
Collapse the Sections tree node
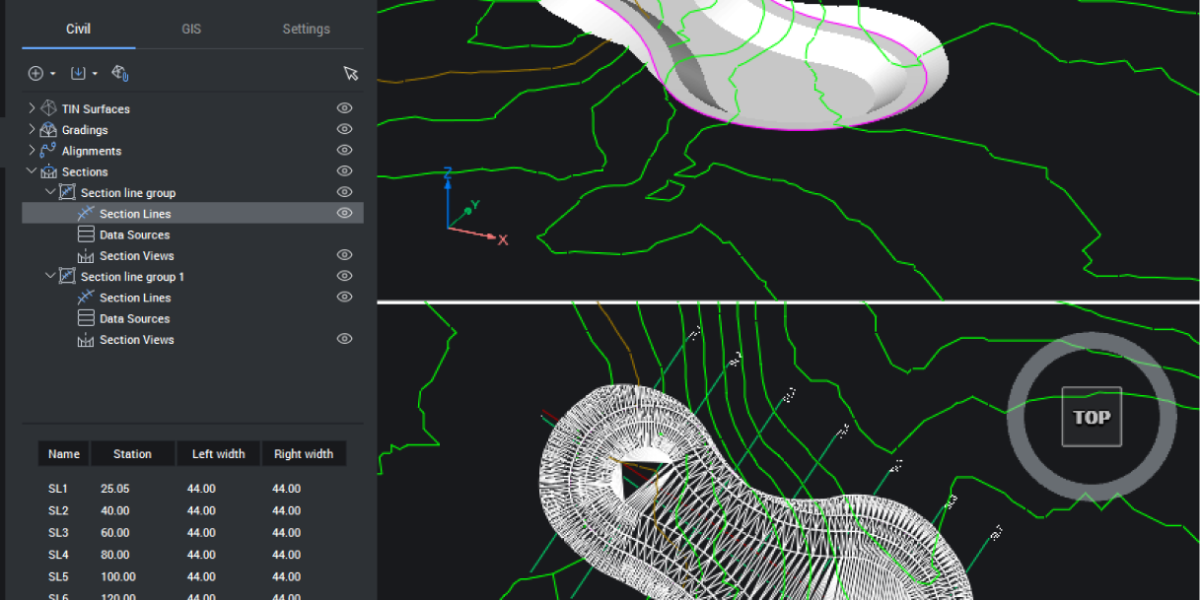[x=32, y=172]
